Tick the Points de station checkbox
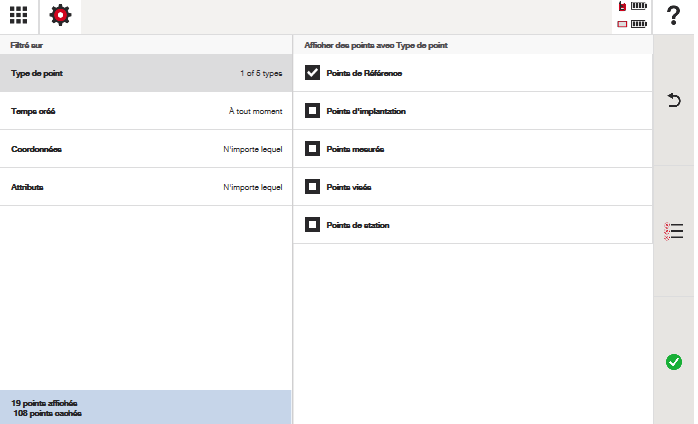698x424 pixels. point(312,225)
